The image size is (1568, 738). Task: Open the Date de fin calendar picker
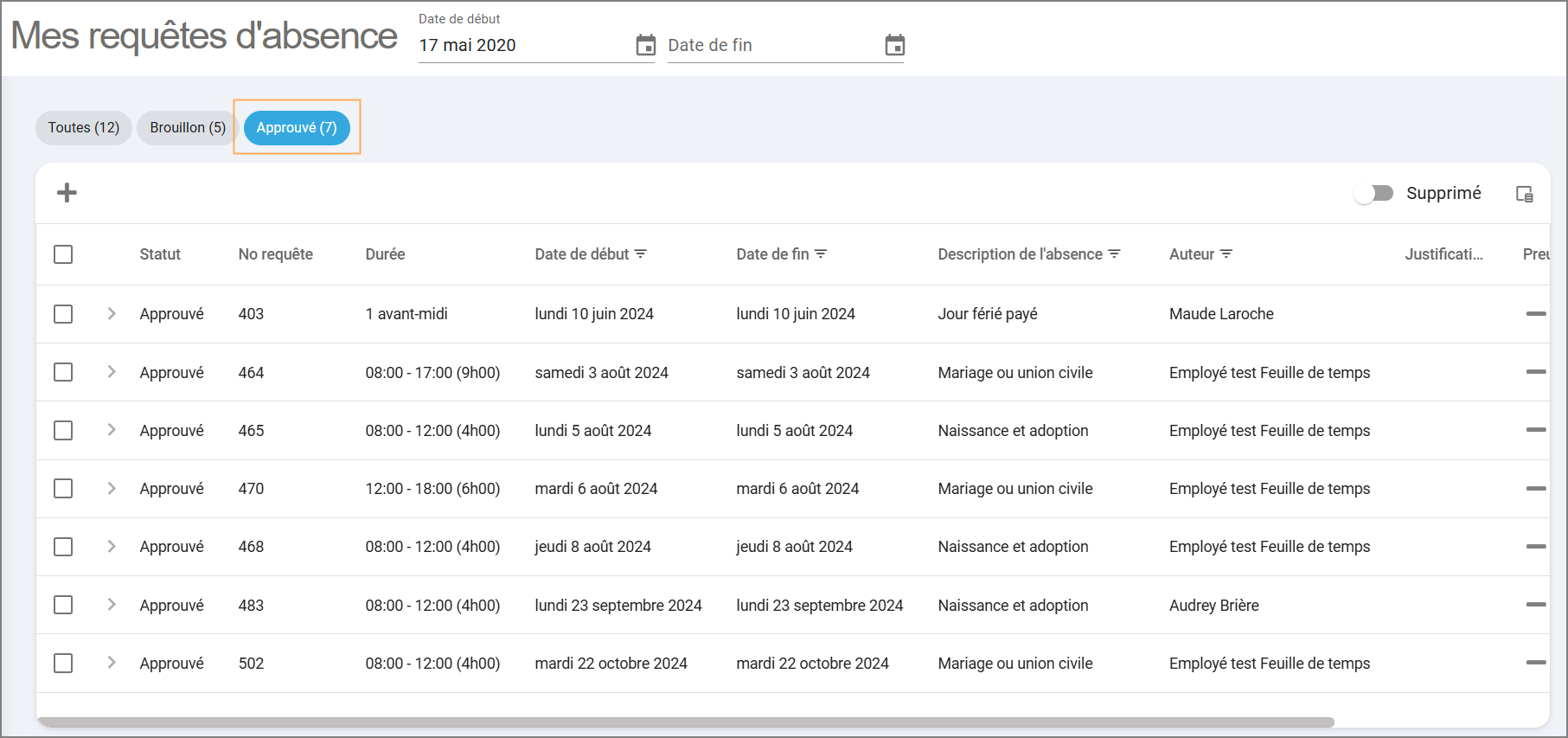pos(894,45)
